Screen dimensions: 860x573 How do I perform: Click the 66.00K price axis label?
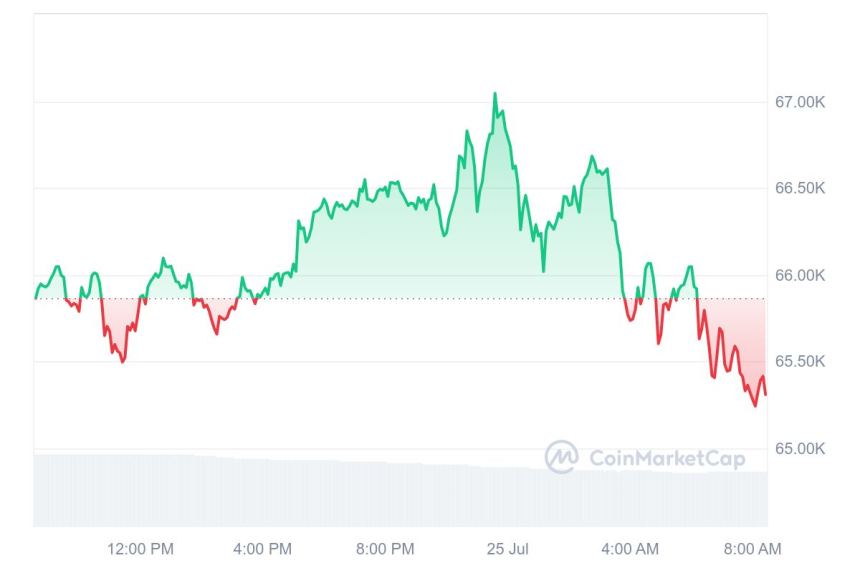click(x=800, y=275)
